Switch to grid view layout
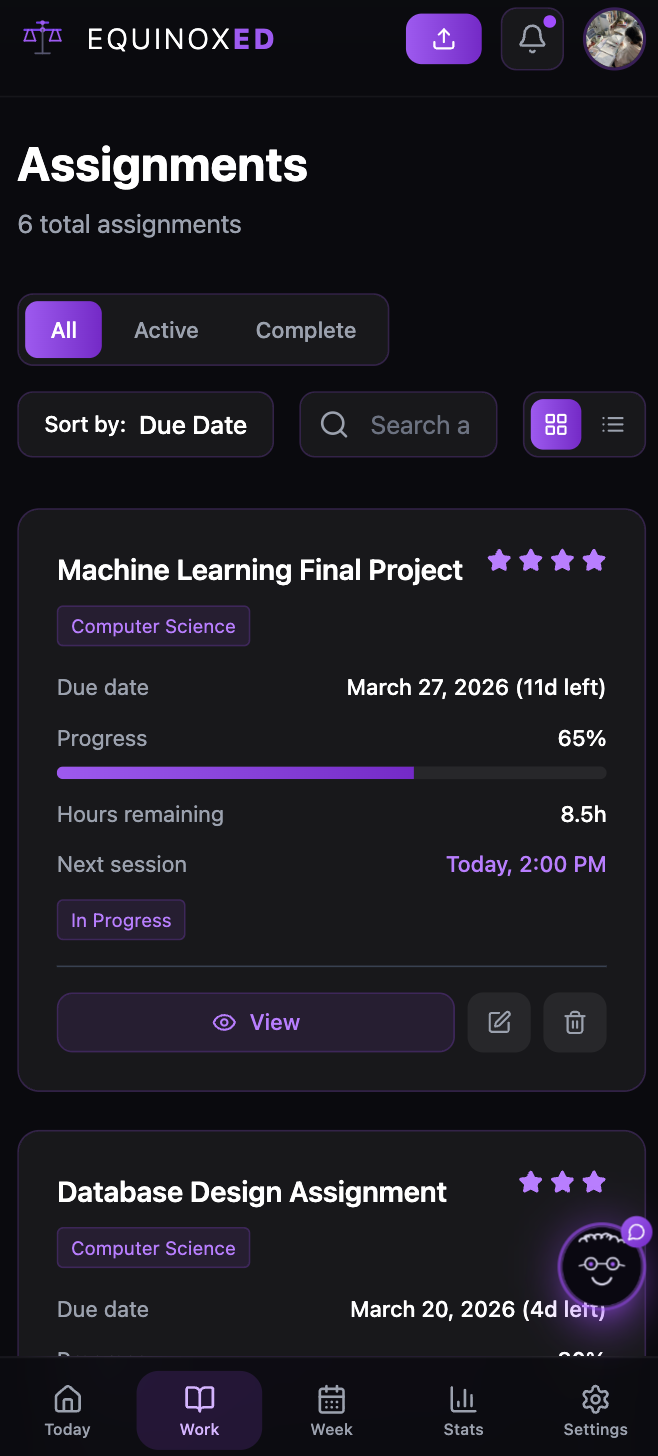 click(556, 425)
